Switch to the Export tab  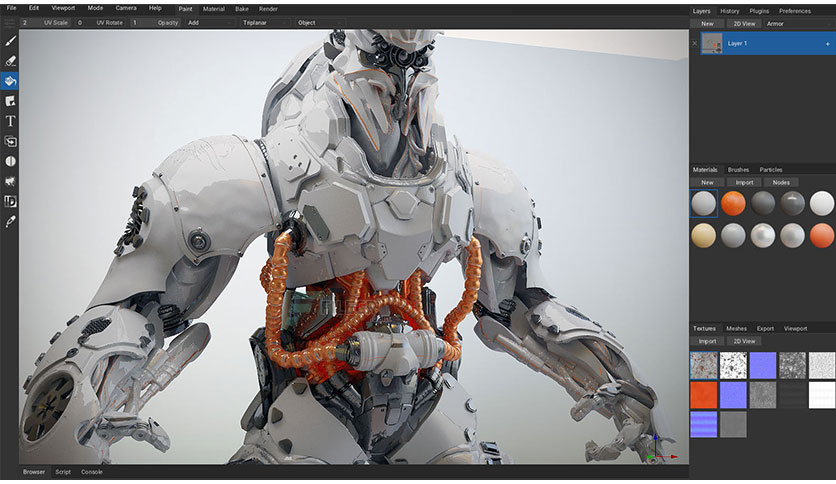click(765, 328)
